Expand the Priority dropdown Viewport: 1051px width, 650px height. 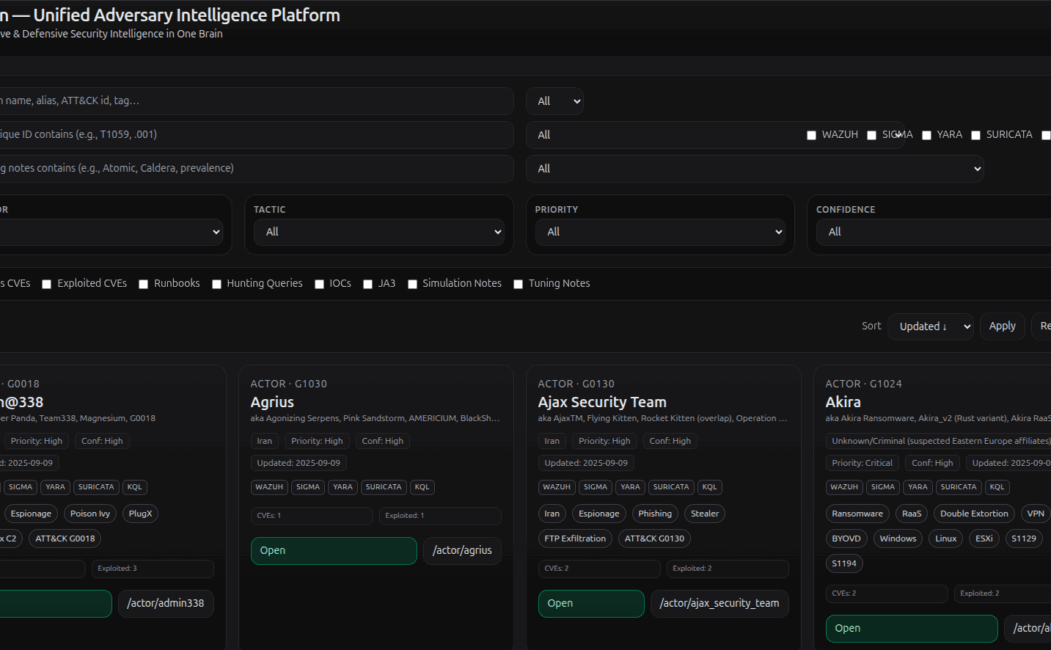click(x=660, y=232)
